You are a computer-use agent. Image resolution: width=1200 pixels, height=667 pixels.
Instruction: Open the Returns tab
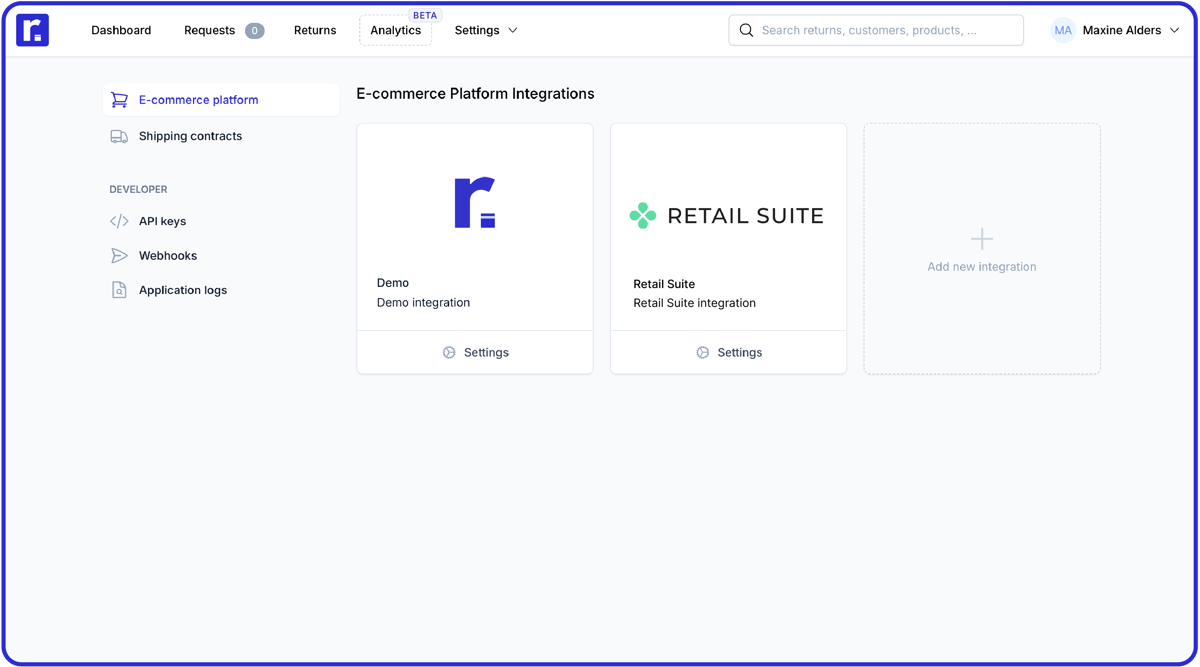point(315,30)
